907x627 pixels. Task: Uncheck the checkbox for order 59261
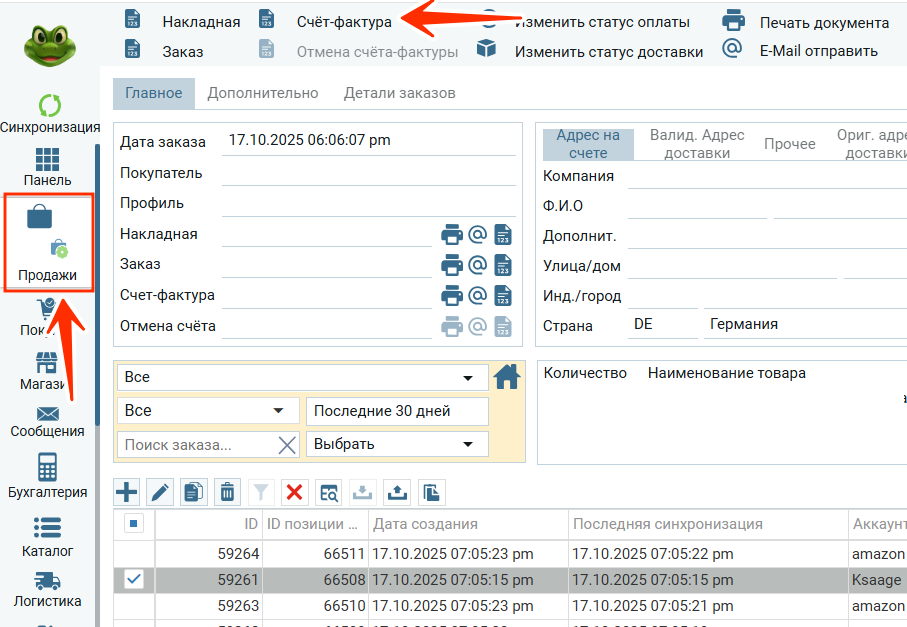click(x=134, y=579)
